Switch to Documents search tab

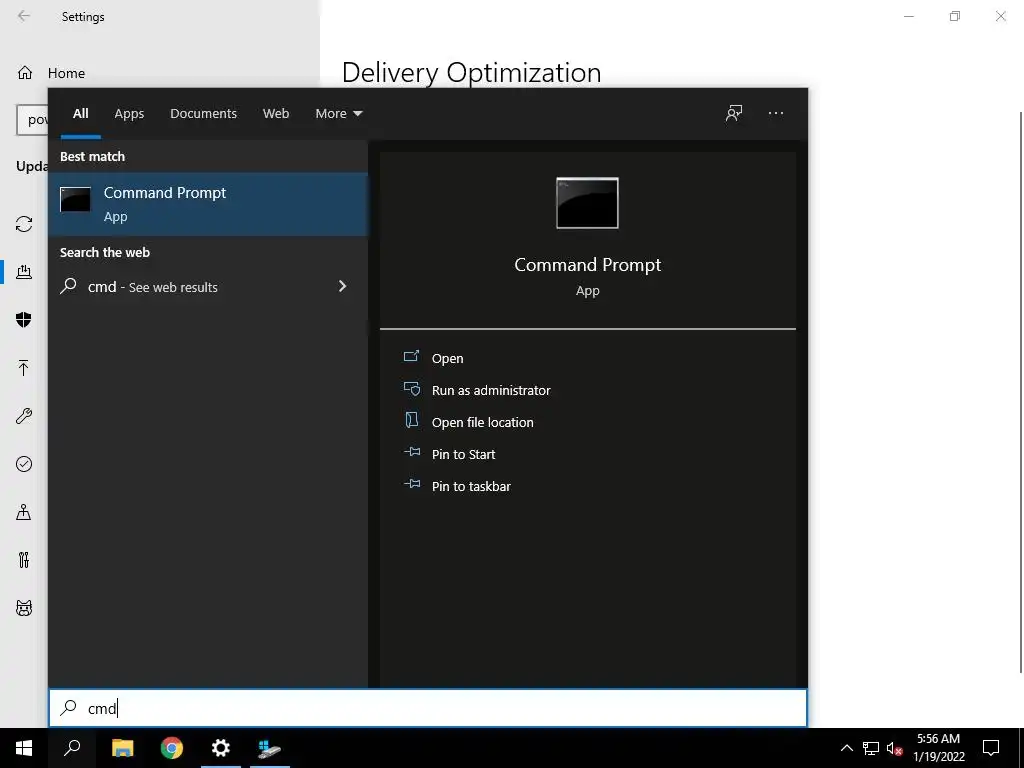[x=203, y=113]
